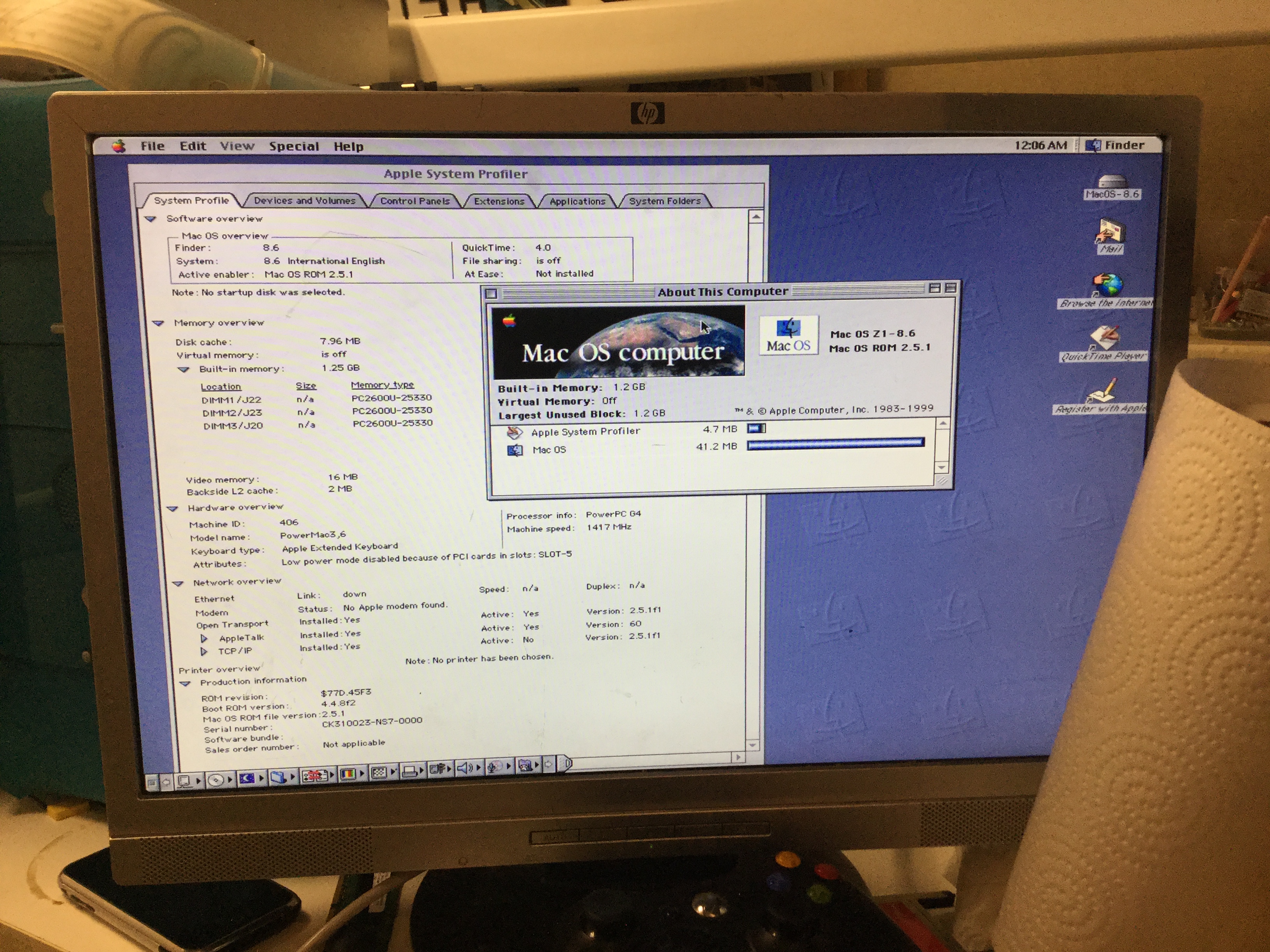Viewport: 1270px width, 952px height.
Task: Collapse the Memory overview disclosure triangle
Action: tap(158, 323)
